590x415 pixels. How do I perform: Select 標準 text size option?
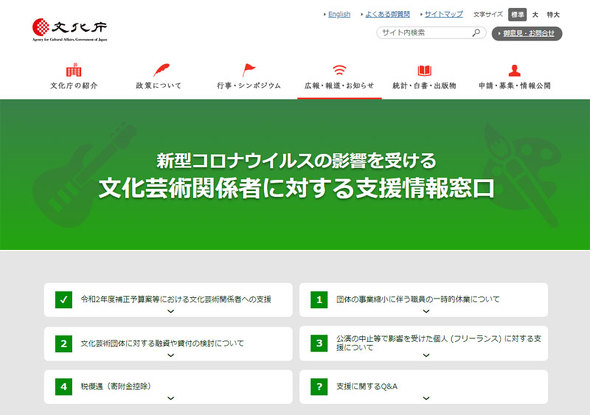pos(517,15)
